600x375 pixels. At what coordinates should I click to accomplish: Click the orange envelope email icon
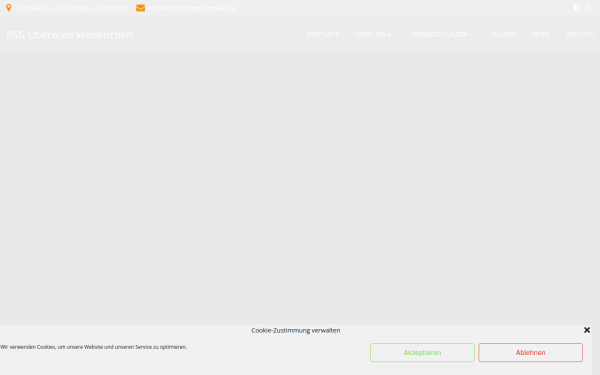click(x=140, y=8)
